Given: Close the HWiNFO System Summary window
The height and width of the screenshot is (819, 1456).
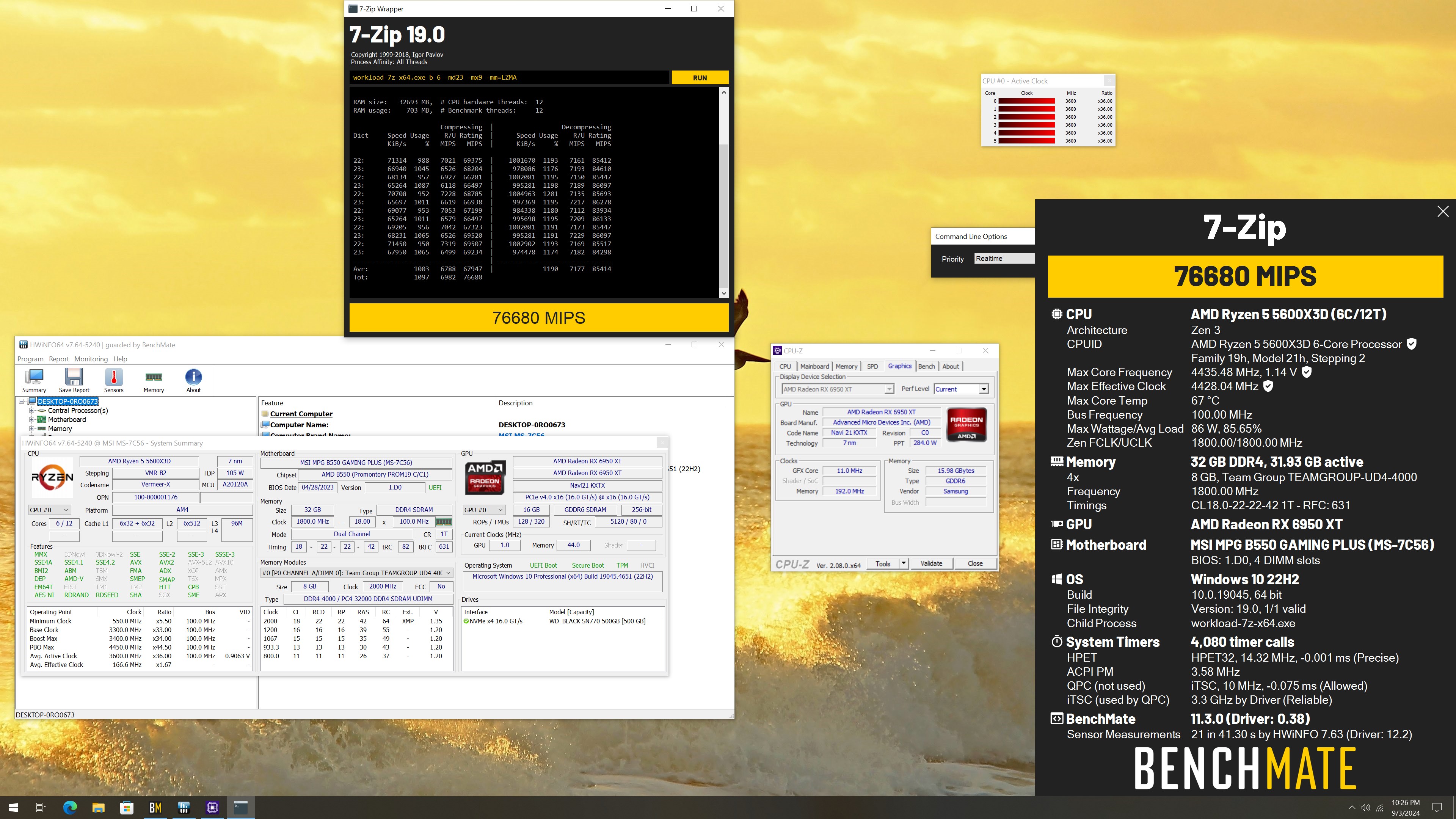Looking at the screenshot, I should click(662, 442).
